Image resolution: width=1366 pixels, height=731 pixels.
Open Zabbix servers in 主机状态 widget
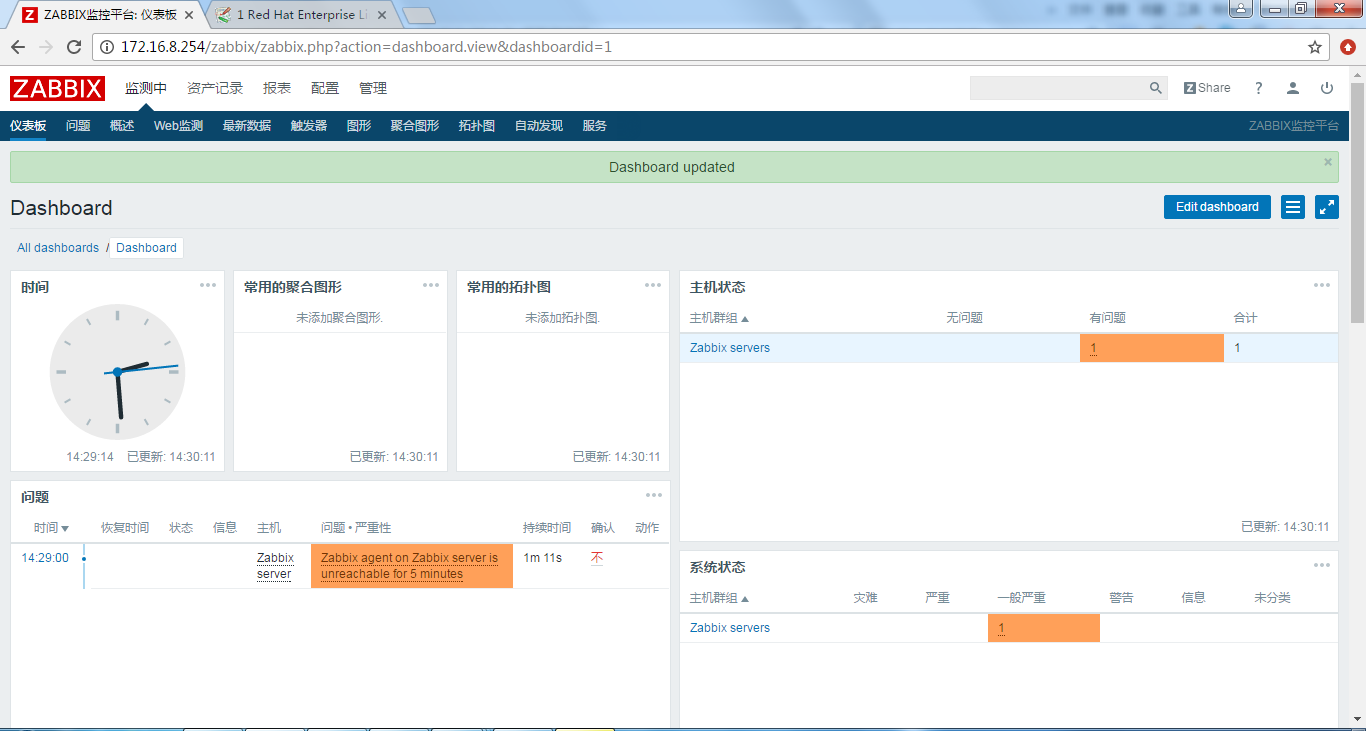[x=730, y=348]
